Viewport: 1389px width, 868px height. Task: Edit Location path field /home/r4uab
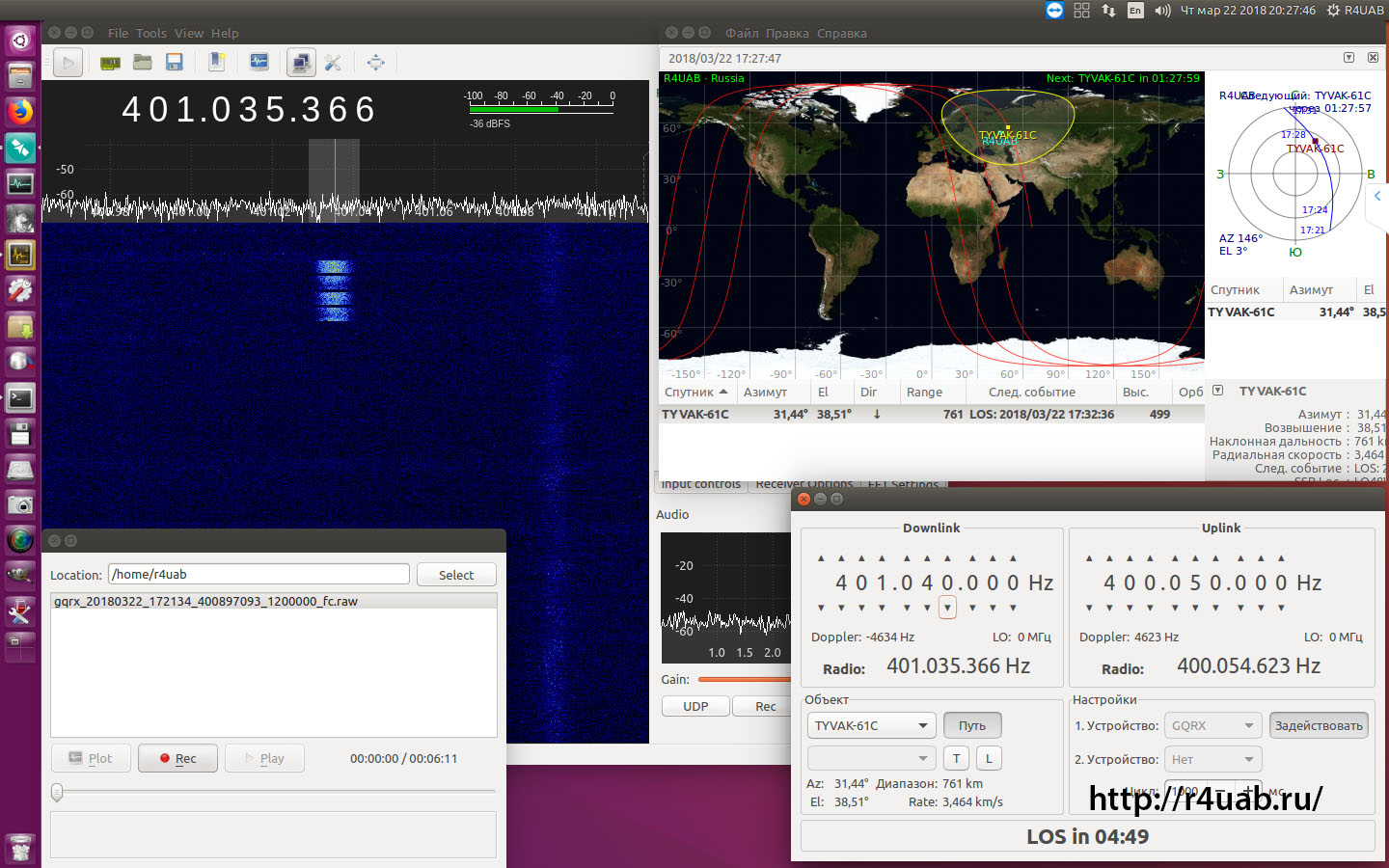(259, 574)
